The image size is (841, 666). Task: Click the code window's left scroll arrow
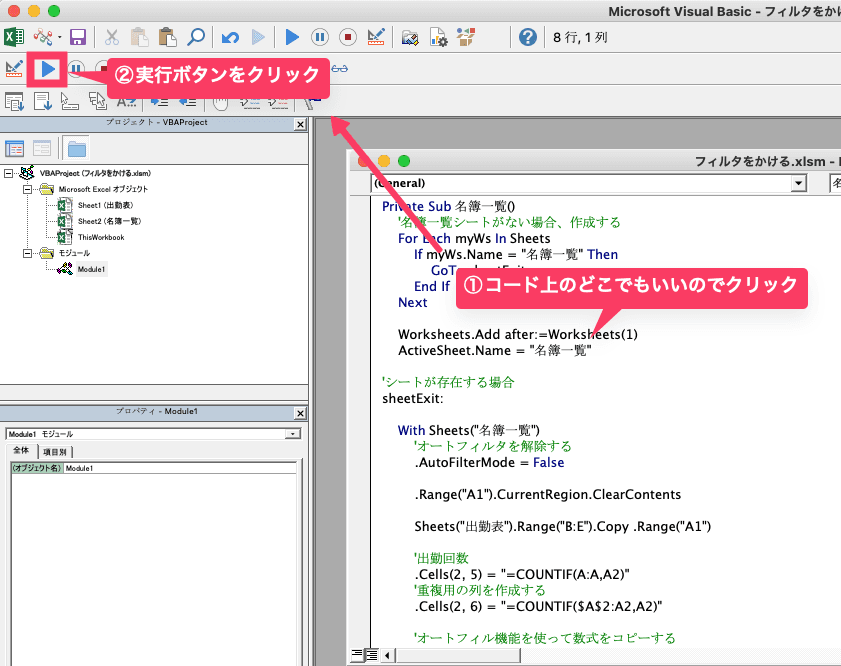pos(388,655)
